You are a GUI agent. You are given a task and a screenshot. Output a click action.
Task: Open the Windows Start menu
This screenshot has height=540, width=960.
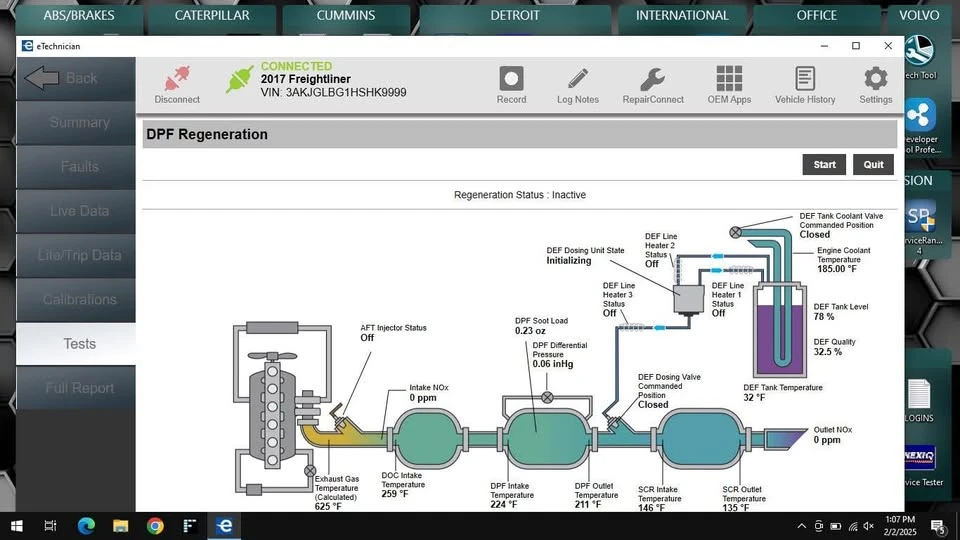pos(17,526)
